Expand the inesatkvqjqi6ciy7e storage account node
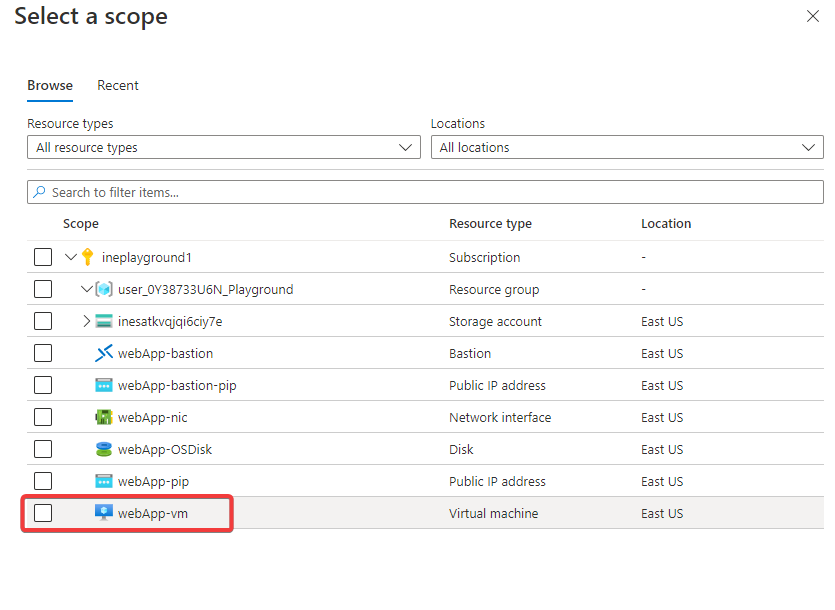Image resolution: width=835 pixels, height=610 pixels. tap(87, 321)
